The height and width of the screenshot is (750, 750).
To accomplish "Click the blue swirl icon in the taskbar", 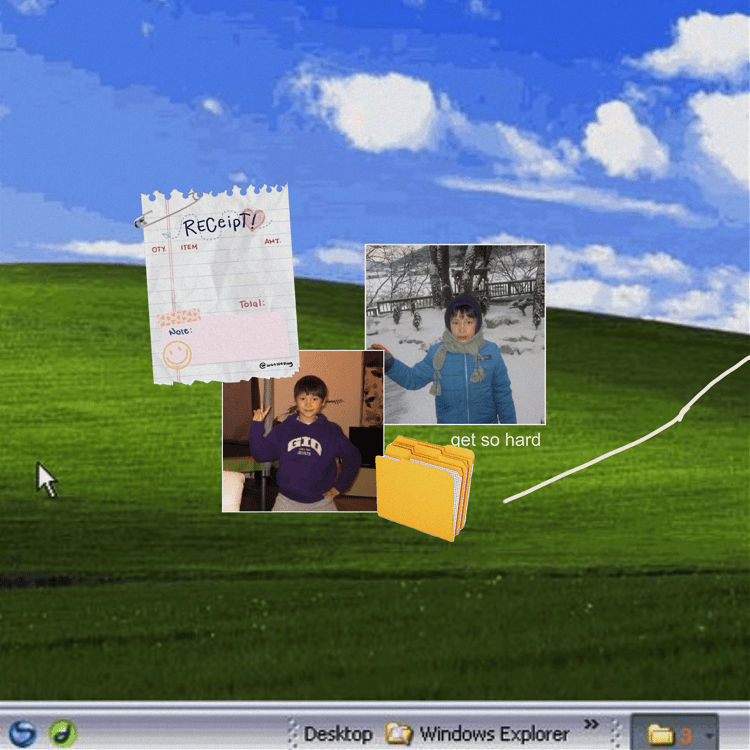I will pos(22,733).
